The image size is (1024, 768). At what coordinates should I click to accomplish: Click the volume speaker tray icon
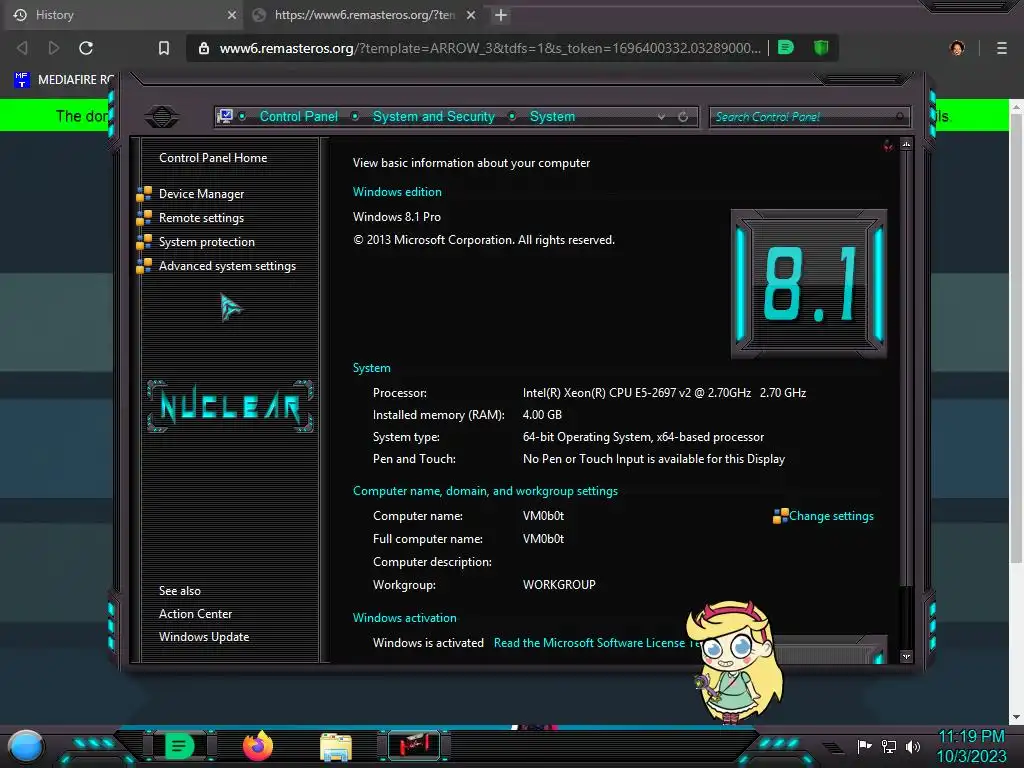912,746
